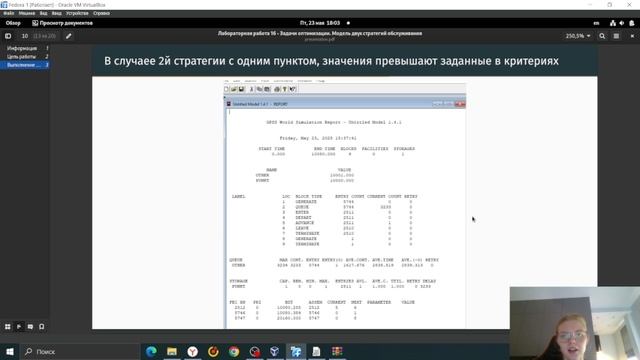Viewport: 640px width, 360px height.
Task: Switch sidebar to outline view
Action: tap(19, 327)
